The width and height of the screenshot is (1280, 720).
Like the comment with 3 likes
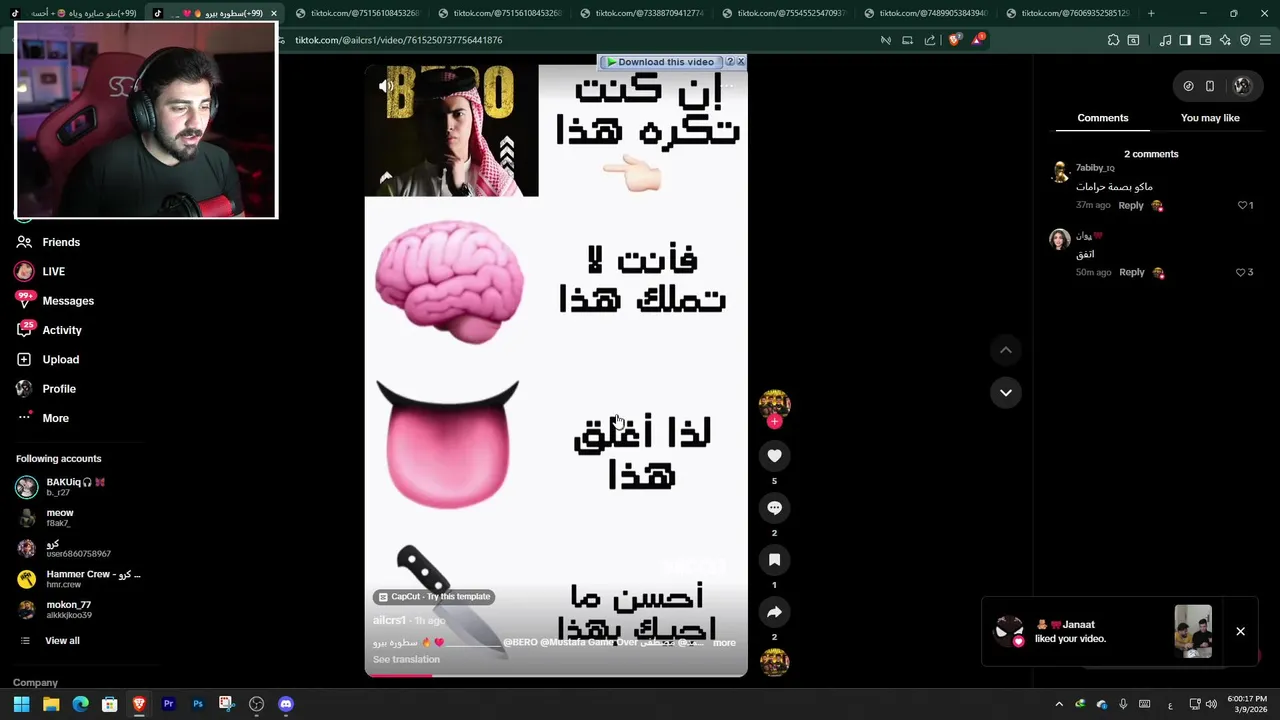[1244, 272]
